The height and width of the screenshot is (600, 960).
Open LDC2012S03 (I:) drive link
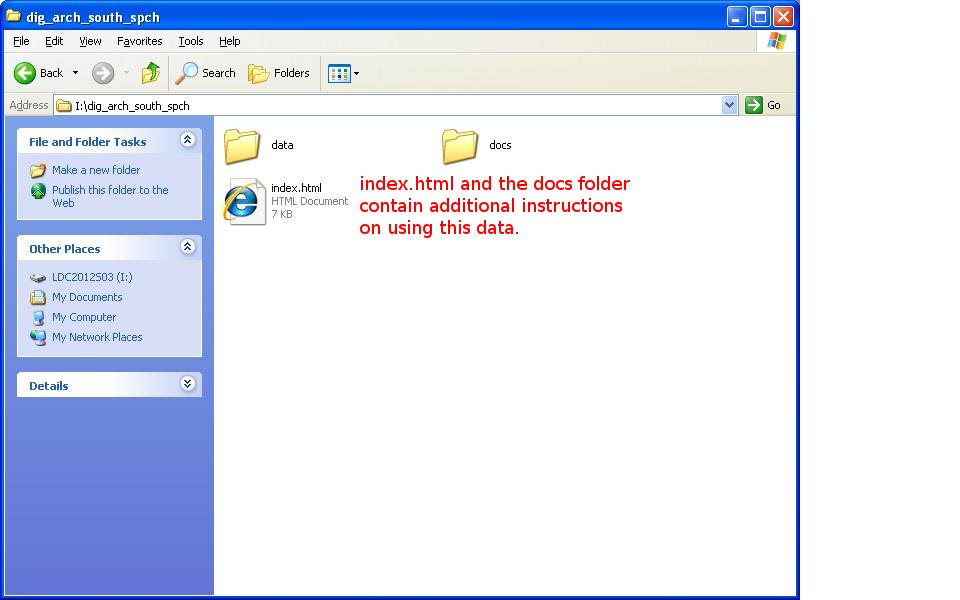point(92,277)
